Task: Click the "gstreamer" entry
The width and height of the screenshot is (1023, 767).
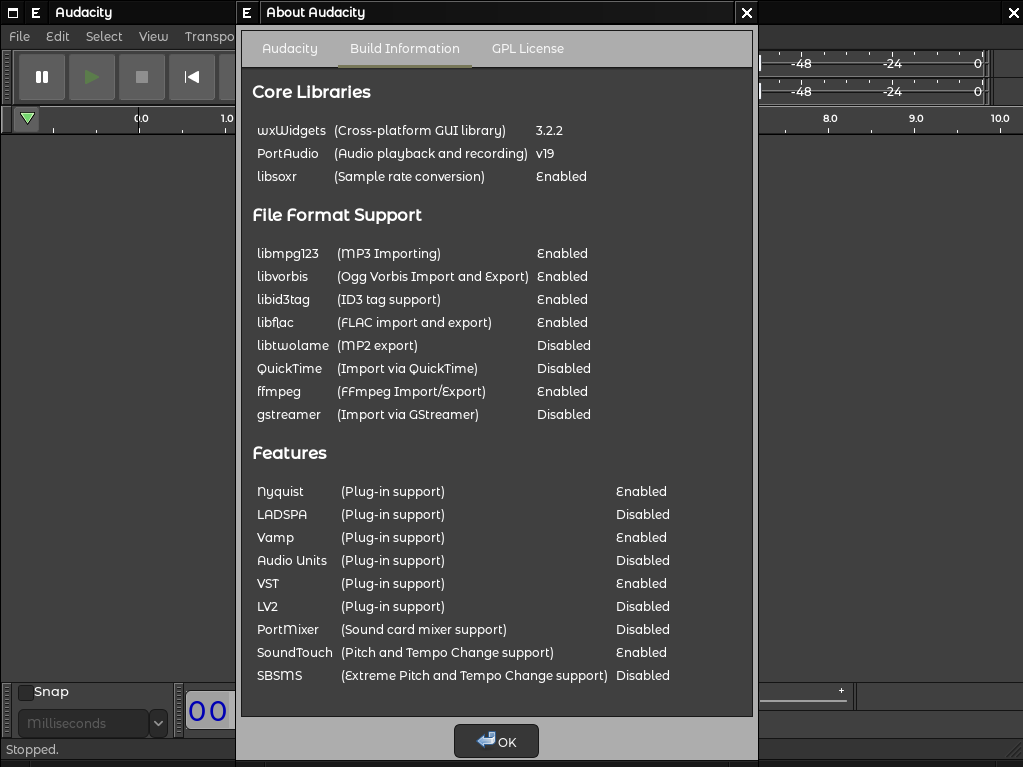Action: coord(289,415)
